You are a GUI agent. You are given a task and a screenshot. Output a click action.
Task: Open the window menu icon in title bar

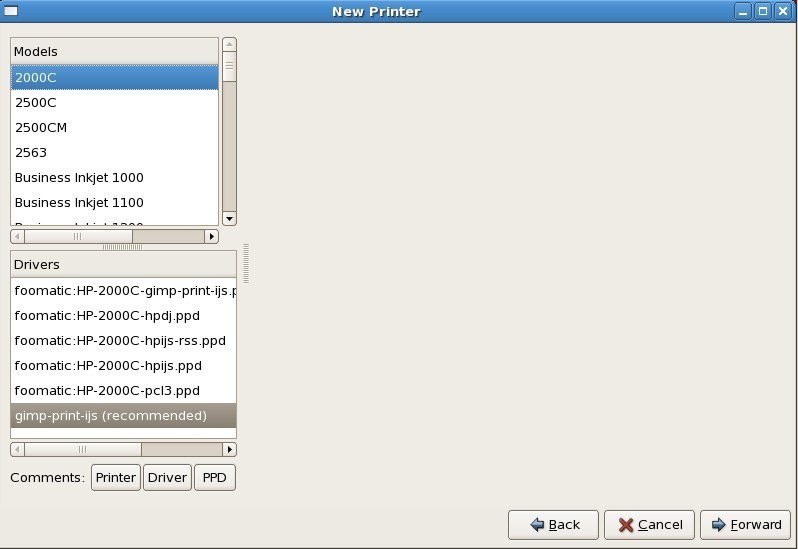coord(11,11)
